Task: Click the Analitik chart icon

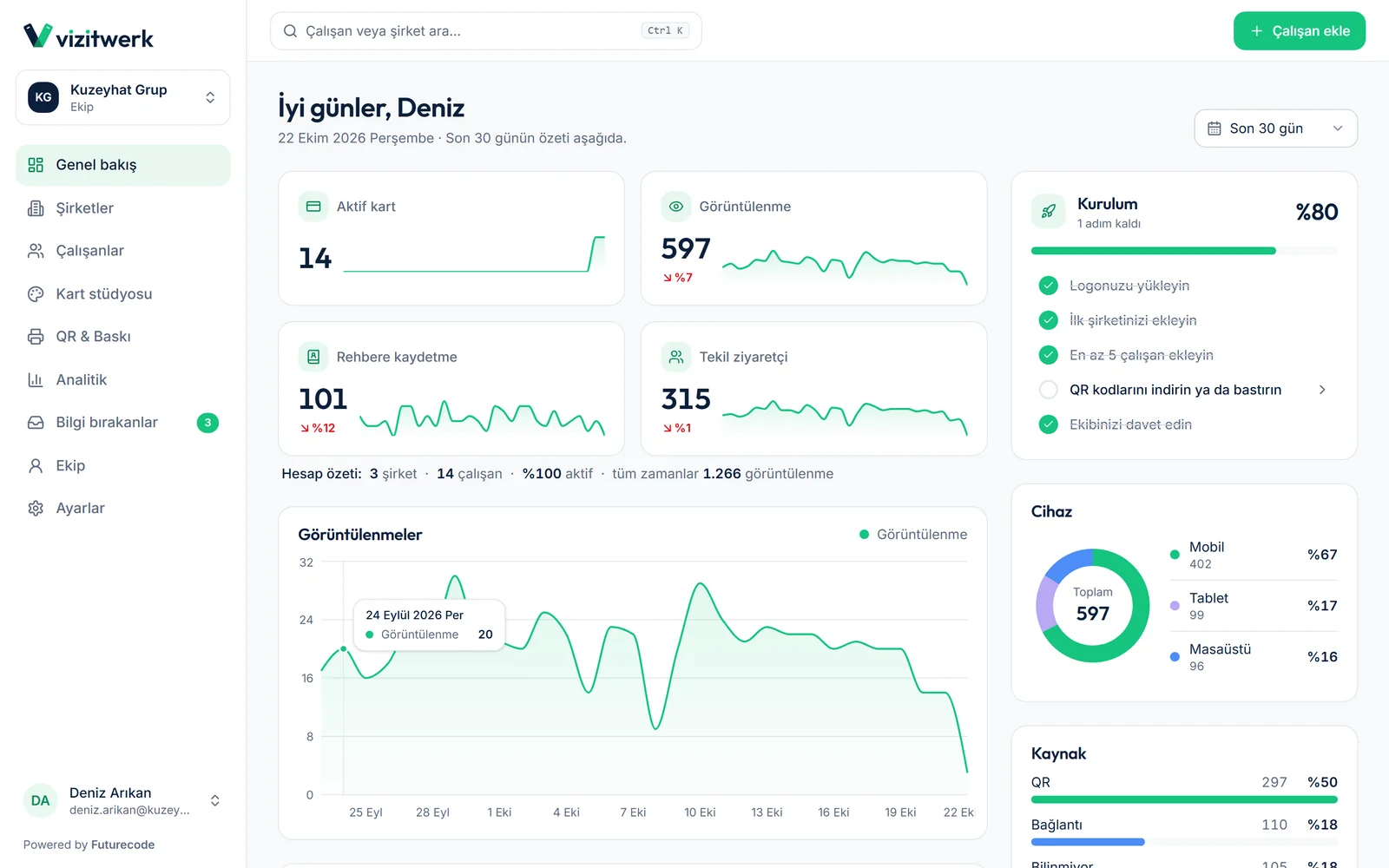Action: click(36, 380)
